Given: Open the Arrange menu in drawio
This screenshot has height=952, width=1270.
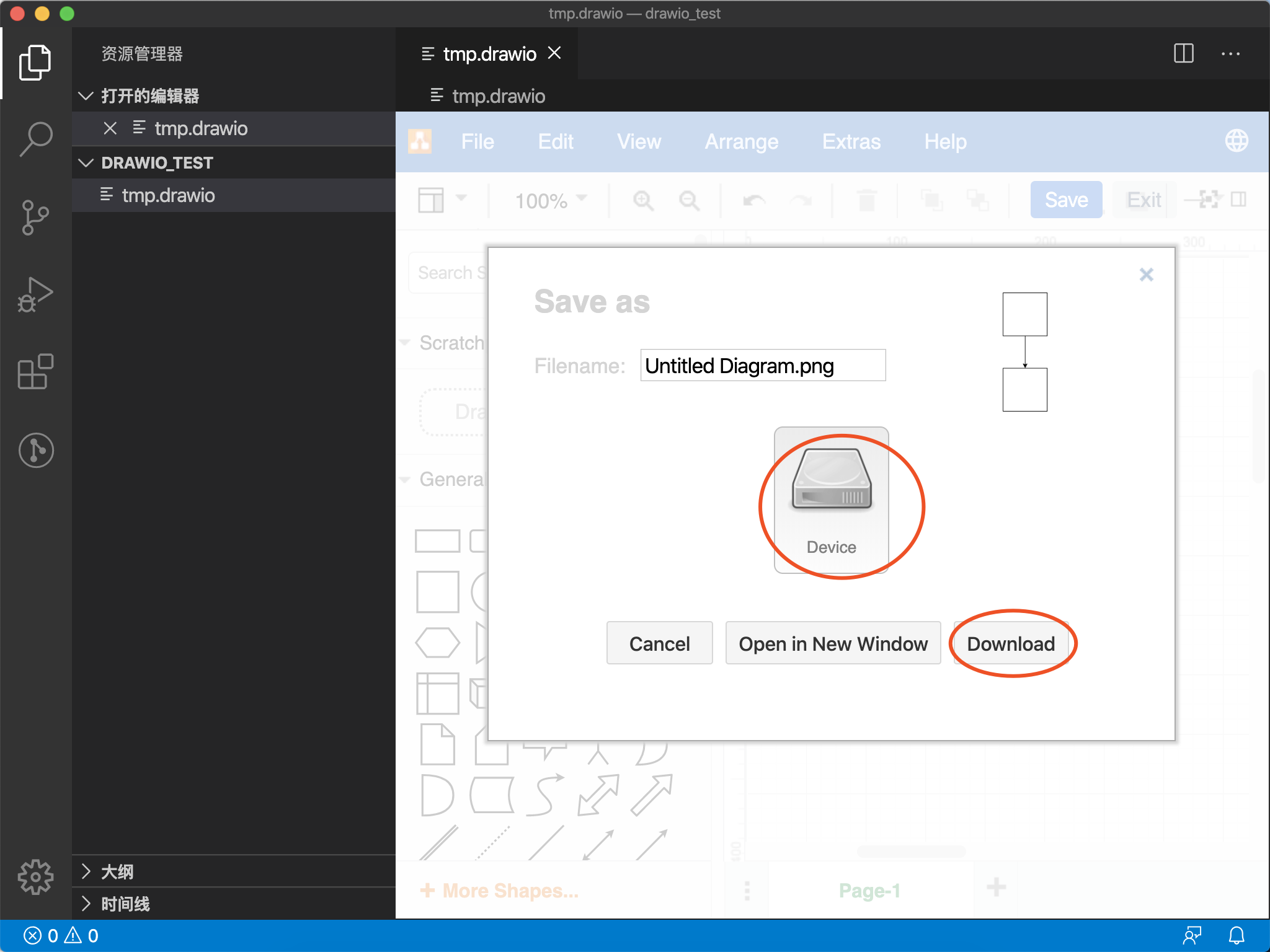Looking at the screenshot, I should point(741,141).
